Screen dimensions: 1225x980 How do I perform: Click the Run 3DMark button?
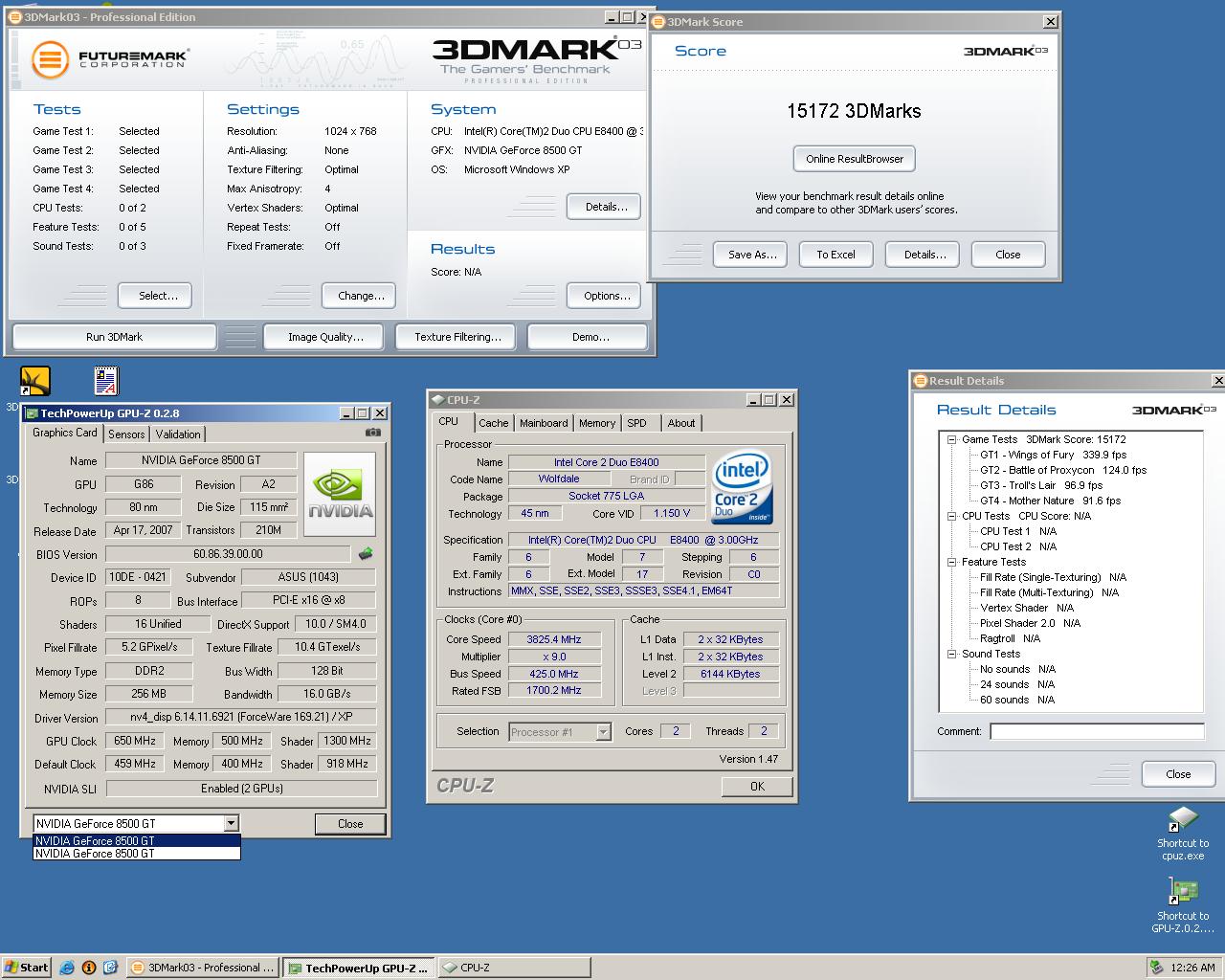pyautogui.click(x=114, y=337)
